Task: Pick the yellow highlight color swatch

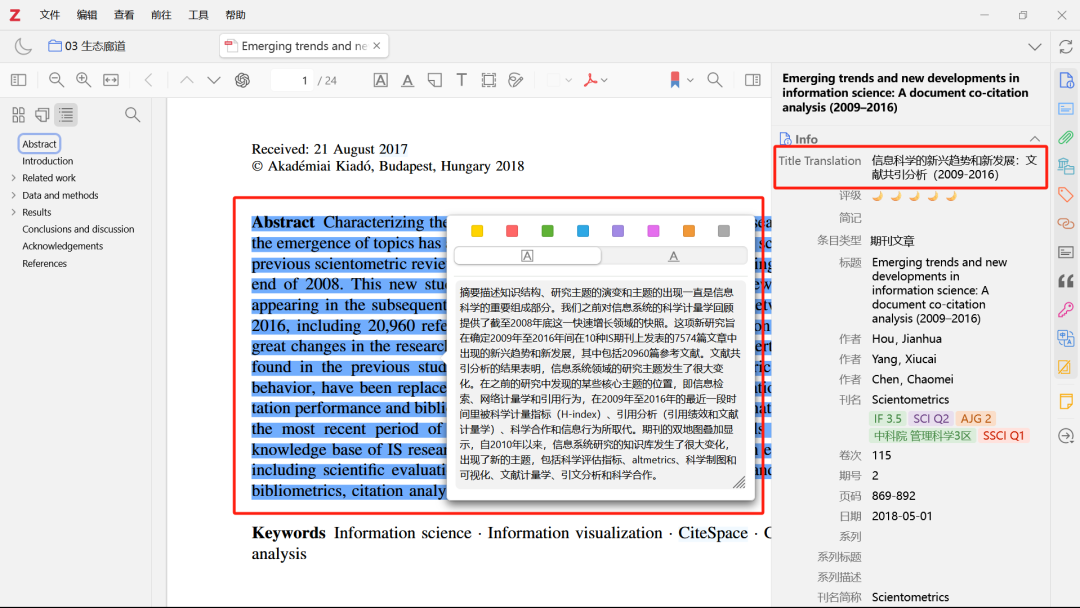Action: pos(477,231)
